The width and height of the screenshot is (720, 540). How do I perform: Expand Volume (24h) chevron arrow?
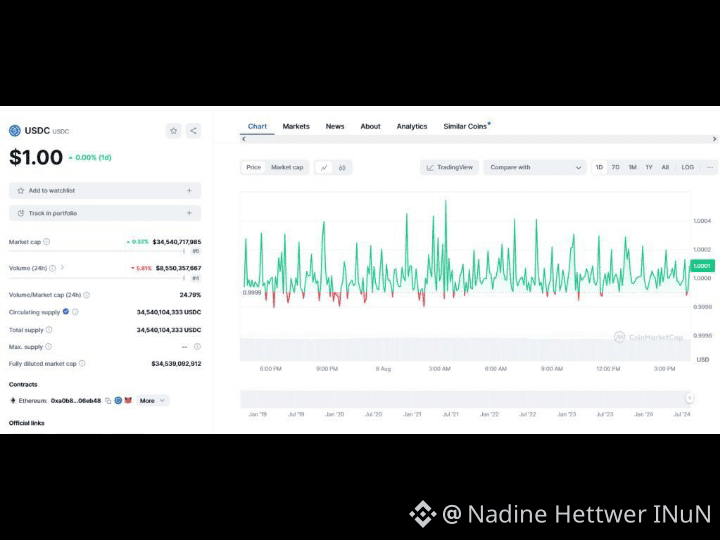pyautogui.click(x=62, y=267)
